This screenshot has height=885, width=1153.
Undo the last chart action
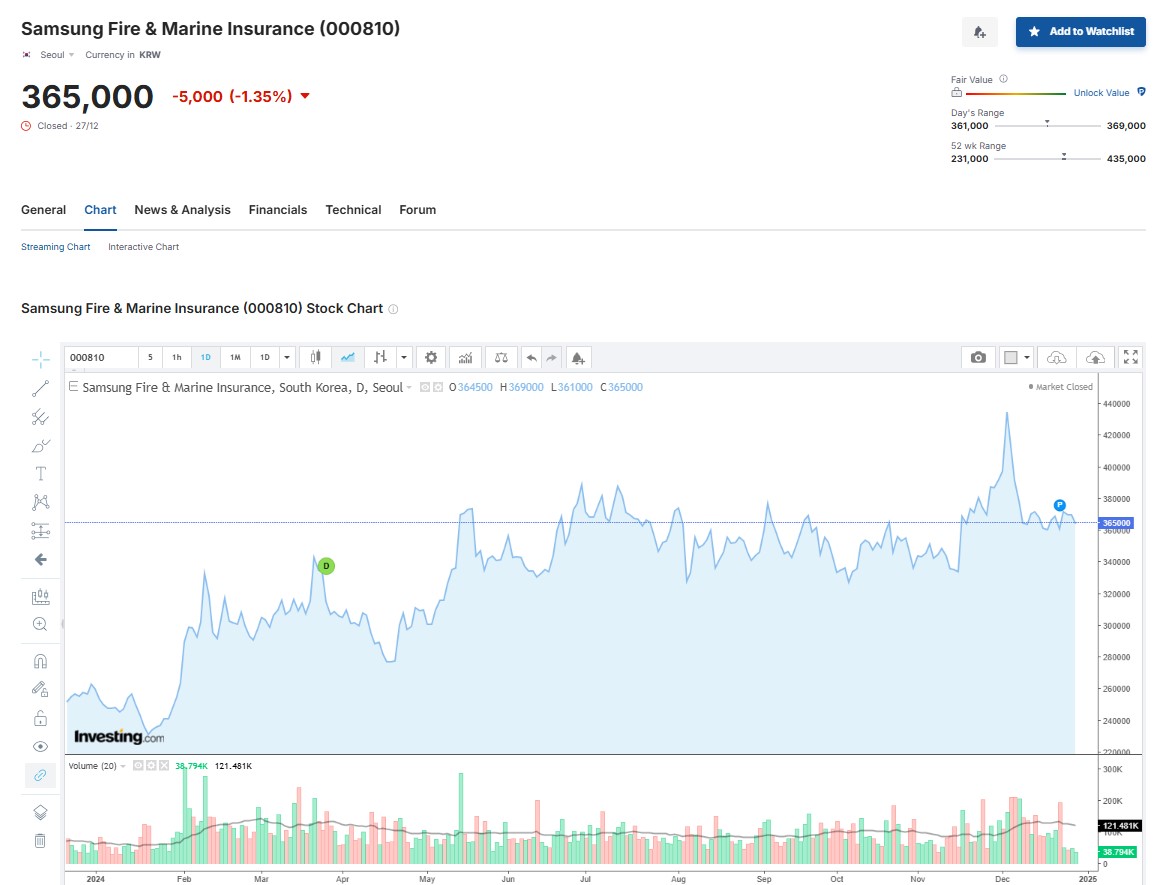pyautogui.click(x=531, y=358)
